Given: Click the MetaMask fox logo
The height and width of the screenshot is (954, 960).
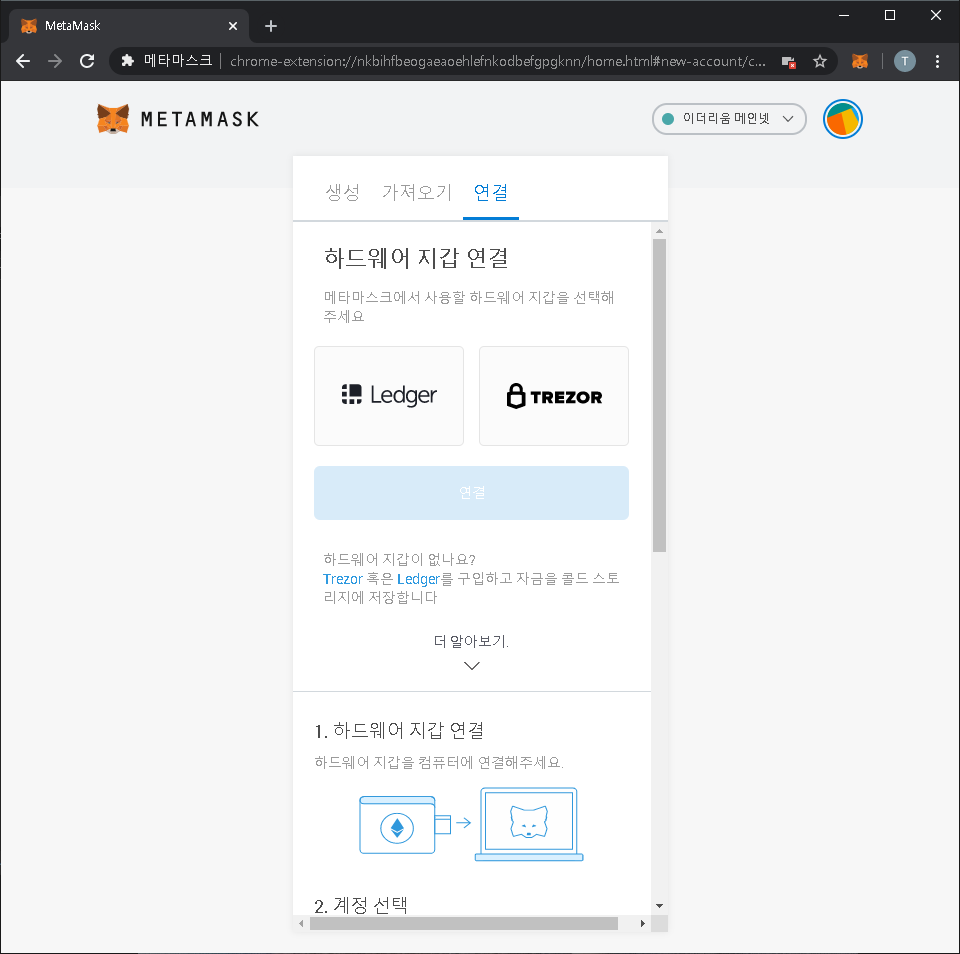Looking at the screenshot, I should [113, 118].
